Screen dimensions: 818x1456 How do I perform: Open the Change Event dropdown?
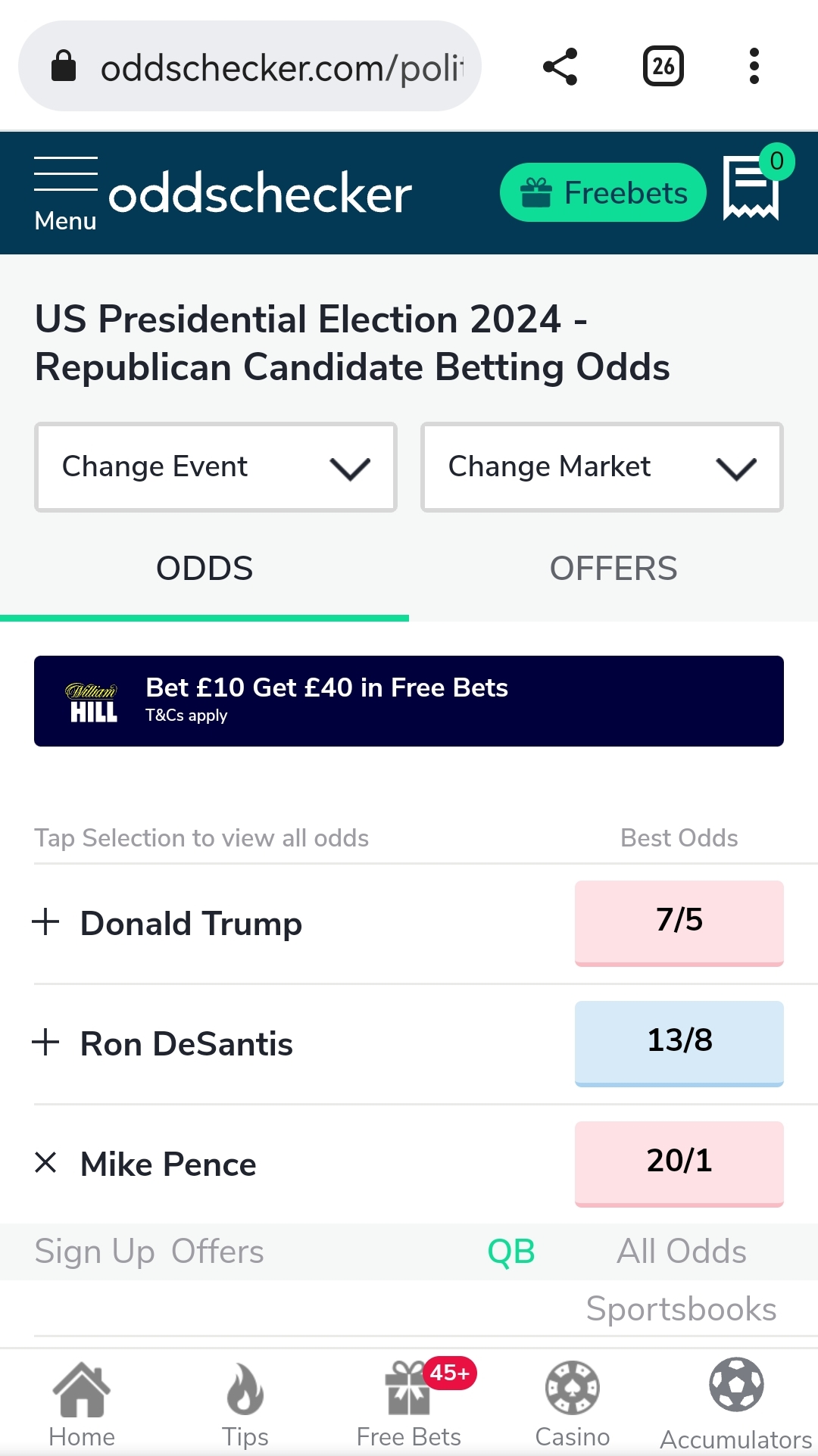pyautogui.click(x=216, y=467)
